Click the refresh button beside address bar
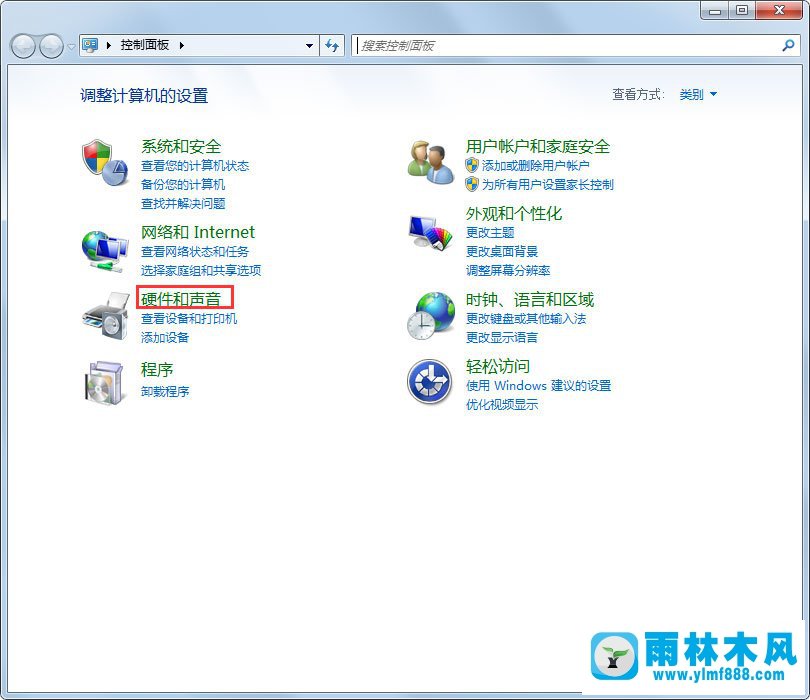The width and height of the screenshot is (810, 700). tap(332, 45)
